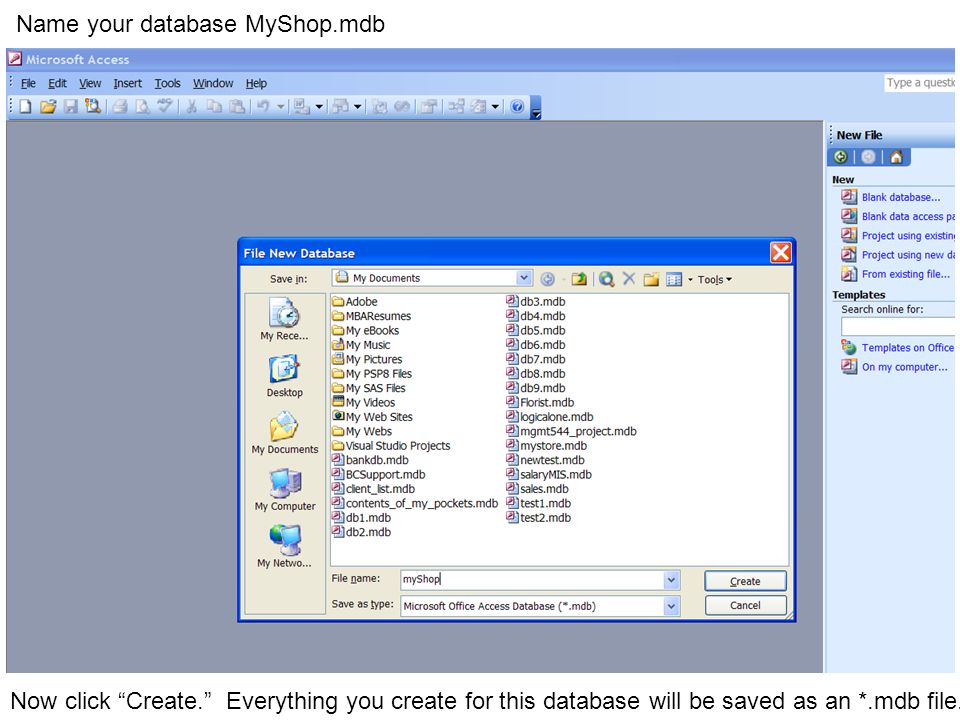The image size is (960, 720).
Task: Click the Open folder toolbar icon
Action: 48,107
